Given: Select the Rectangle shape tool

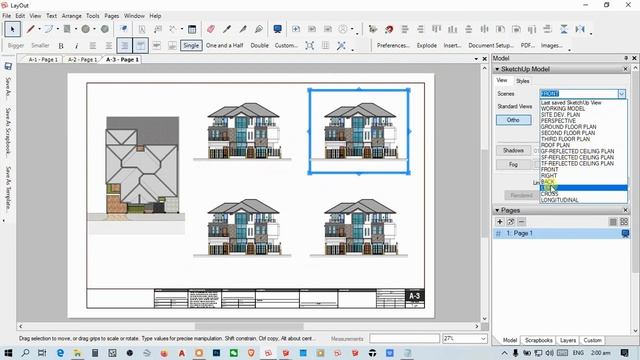Looking at the screenshot, I should click(x=67, y=29).
